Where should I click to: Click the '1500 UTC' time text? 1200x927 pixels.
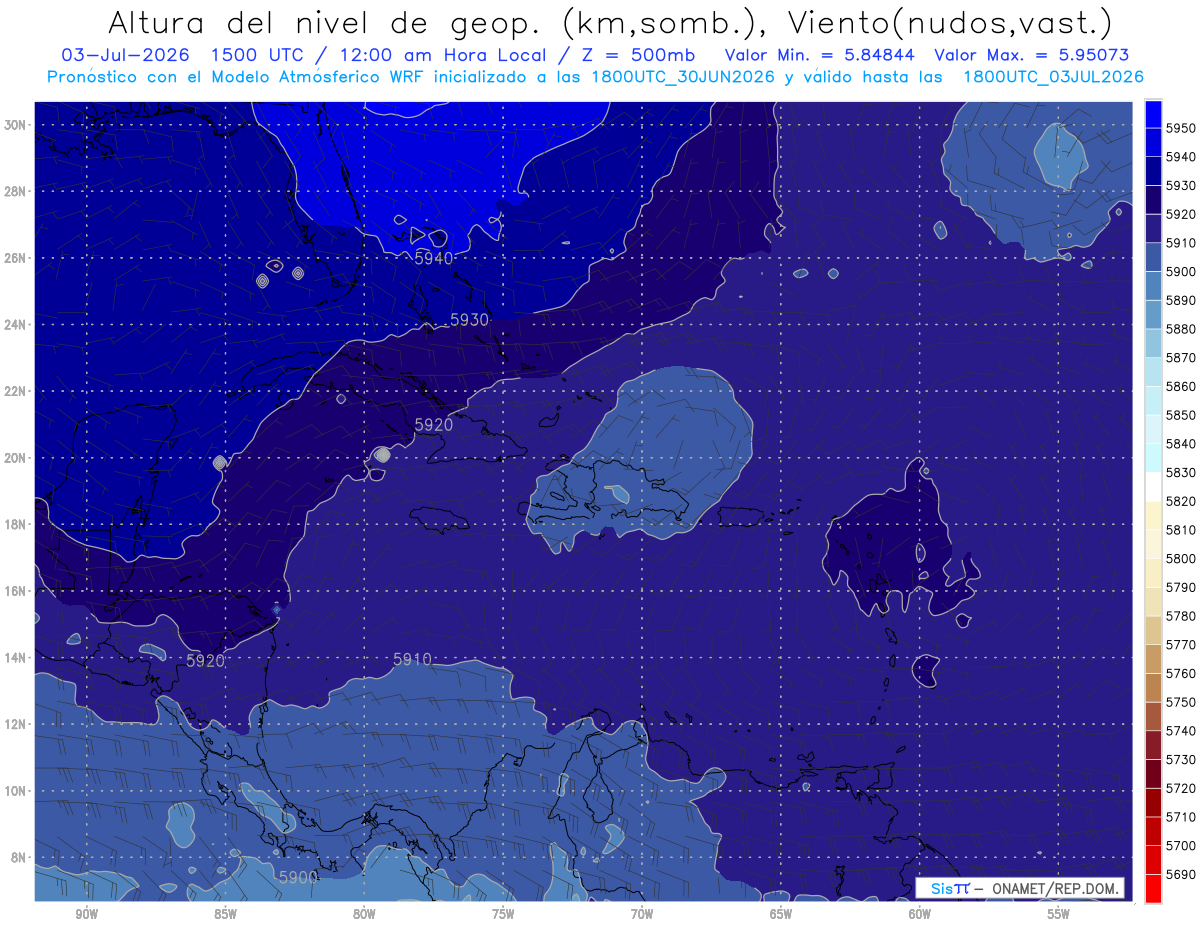click(x=256, y=55)
